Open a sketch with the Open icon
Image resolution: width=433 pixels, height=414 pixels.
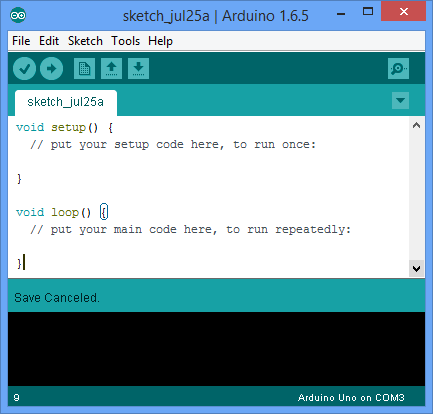click(x=111, y=69)
